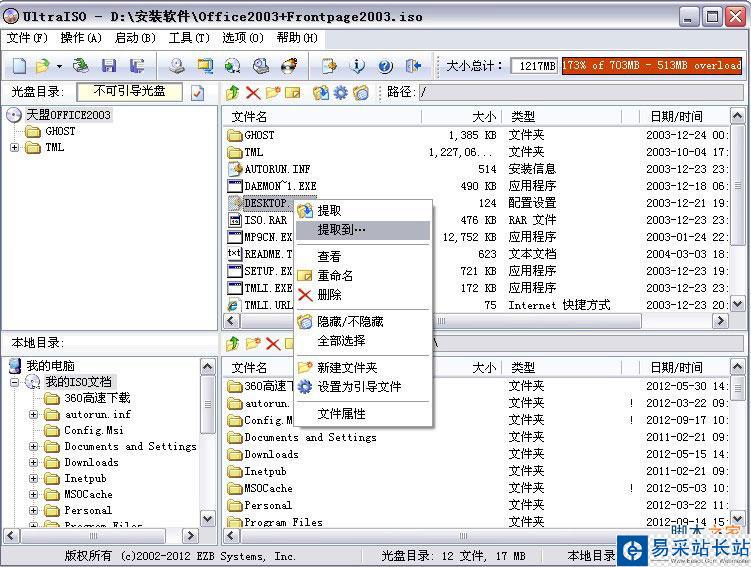Click the Save floppy disk icon

pyautogui.click(x=109, y=66)
